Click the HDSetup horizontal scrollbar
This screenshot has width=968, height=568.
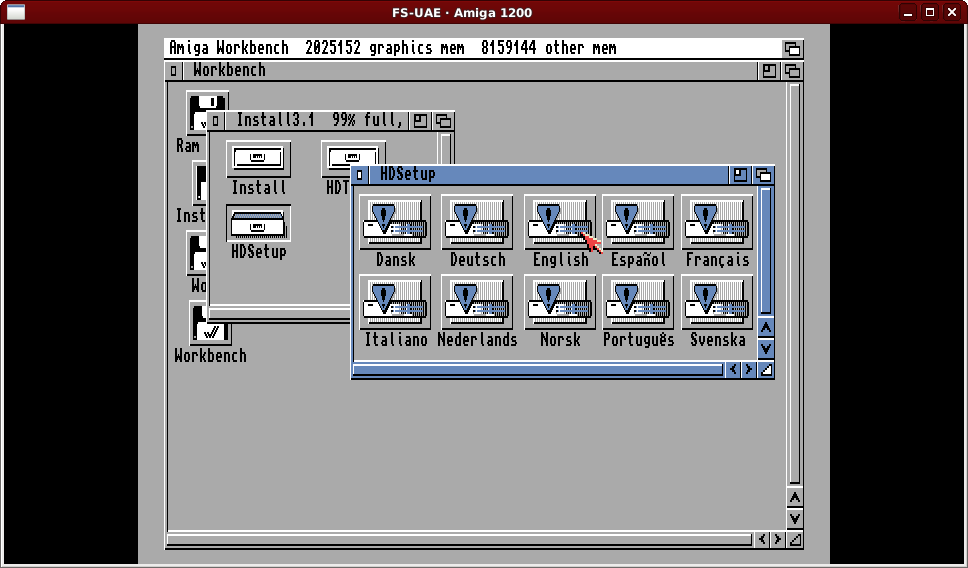pyautogui.click(x=538, y=370)
